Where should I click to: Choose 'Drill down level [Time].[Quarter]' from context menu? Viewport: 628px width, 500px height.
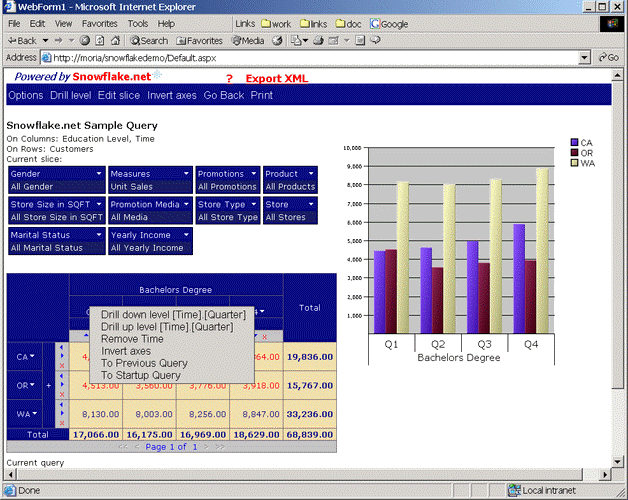(x=173, y=315)
